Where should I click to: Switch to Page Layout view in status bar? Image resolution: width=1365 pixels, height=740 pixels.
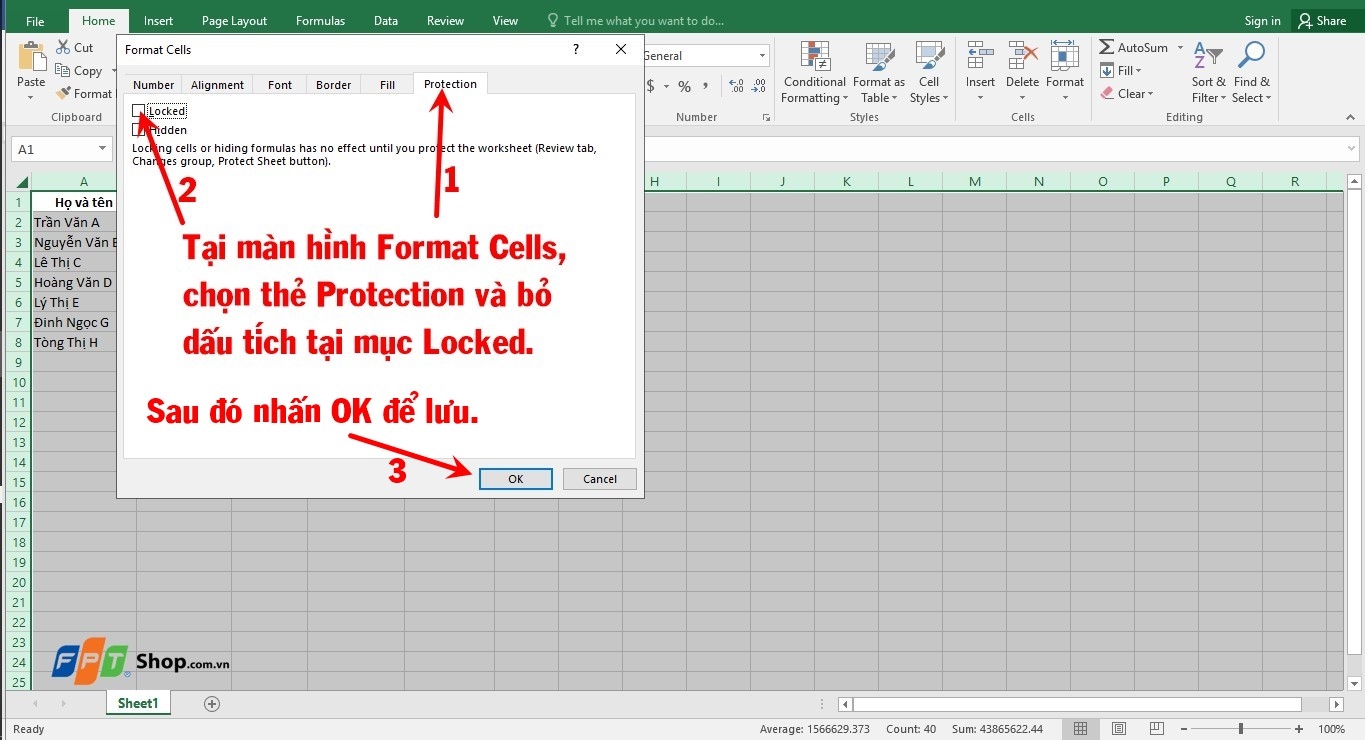[x=1119, y=729]
